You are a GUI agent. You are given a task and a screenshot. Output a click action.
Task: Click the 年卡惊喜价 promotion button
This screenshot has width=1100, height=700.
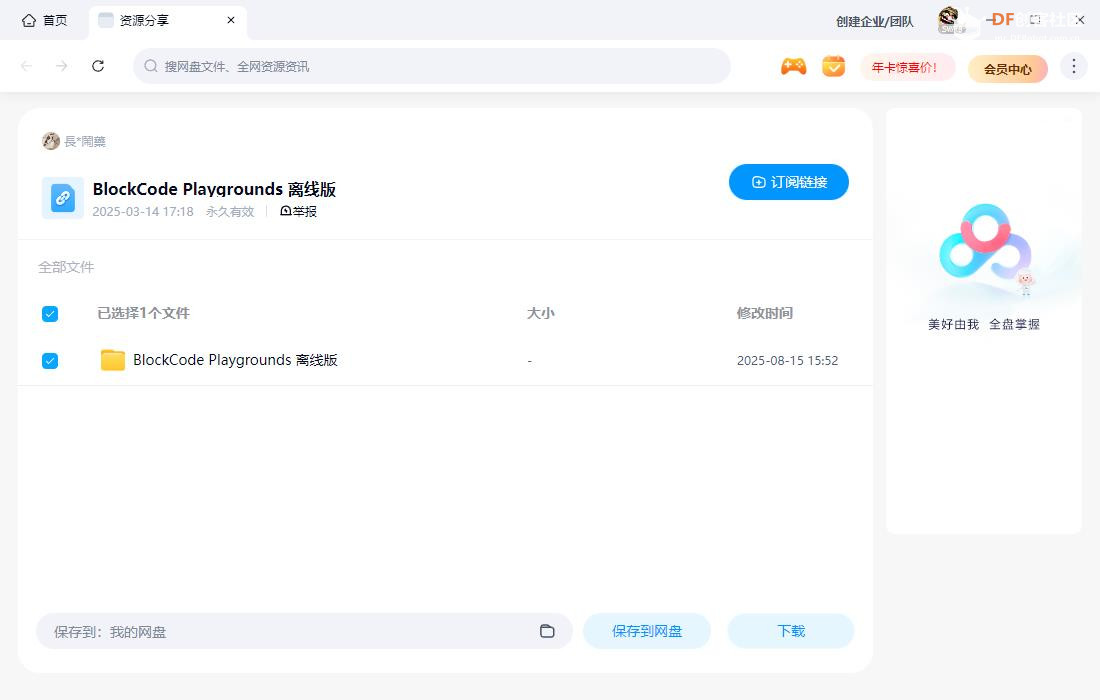pyautogui.click(x=907, y=67)
